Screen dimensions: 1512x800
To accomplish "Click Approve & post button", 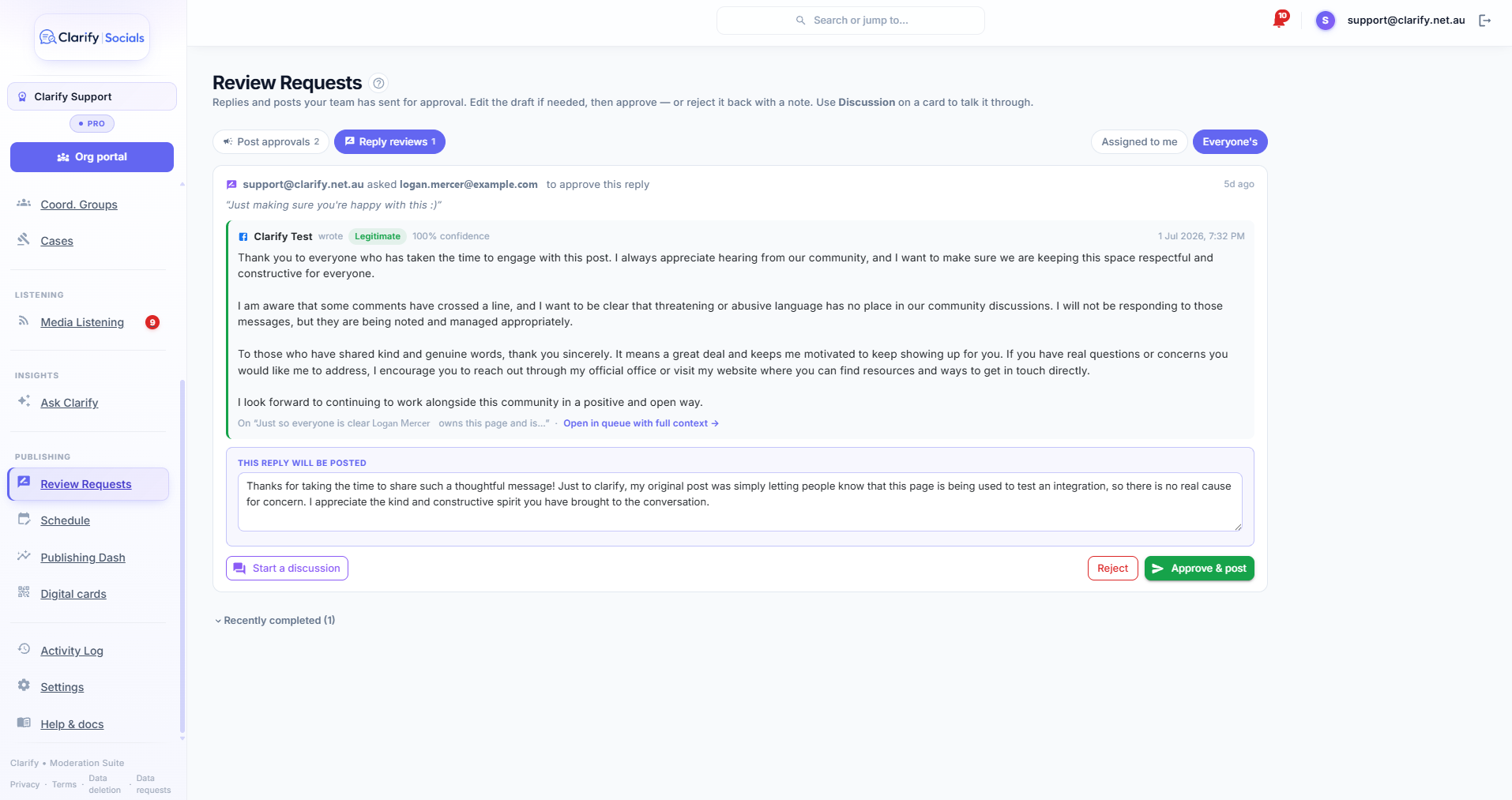I will tap(1199, 569).
